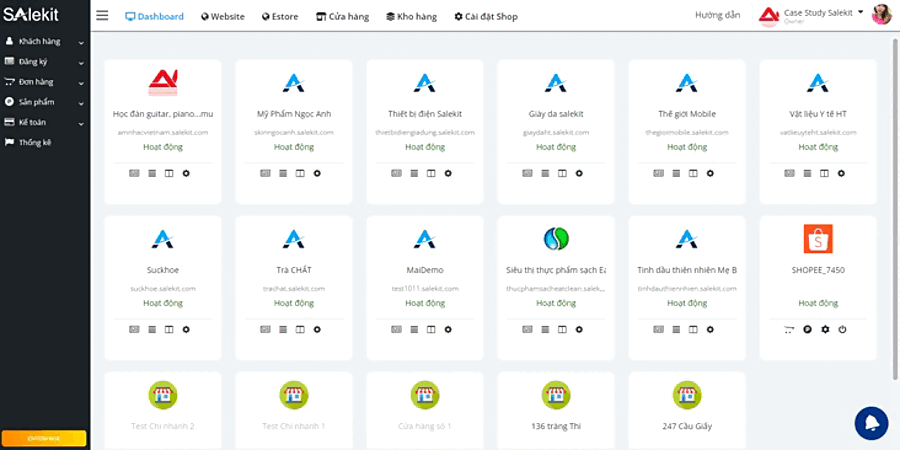The height and width of the screenshot is (450, 900).
Task: Click the 247 Cầu Giấy store name
Action: click(686, 426)
